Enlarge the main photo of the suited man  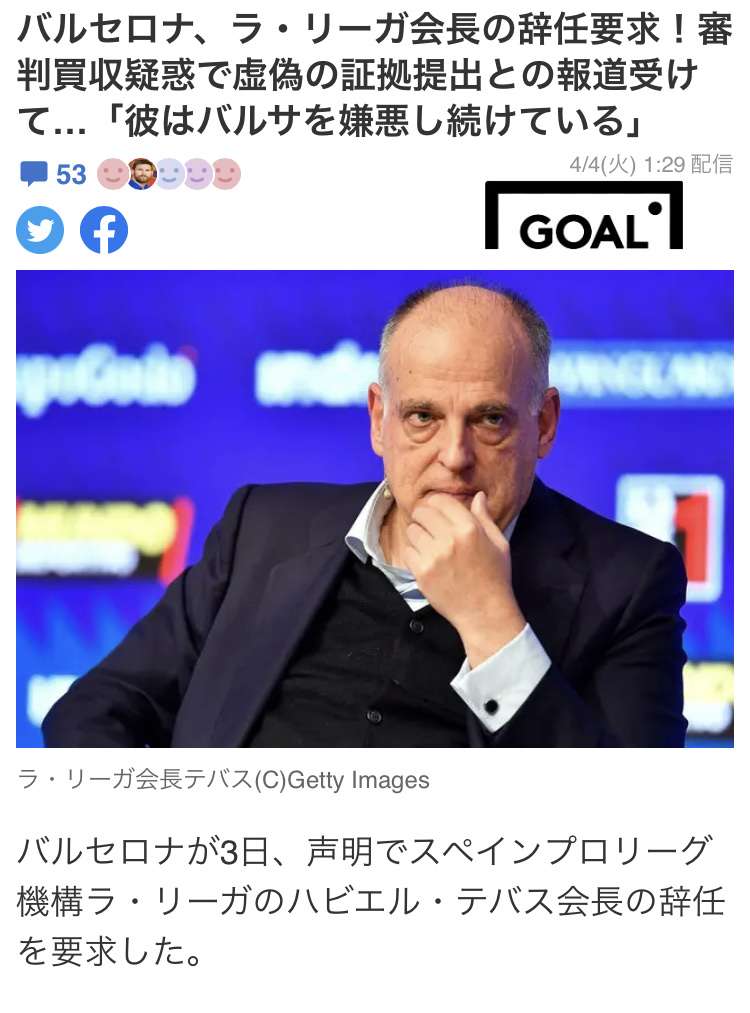click(x=375, y=508)
